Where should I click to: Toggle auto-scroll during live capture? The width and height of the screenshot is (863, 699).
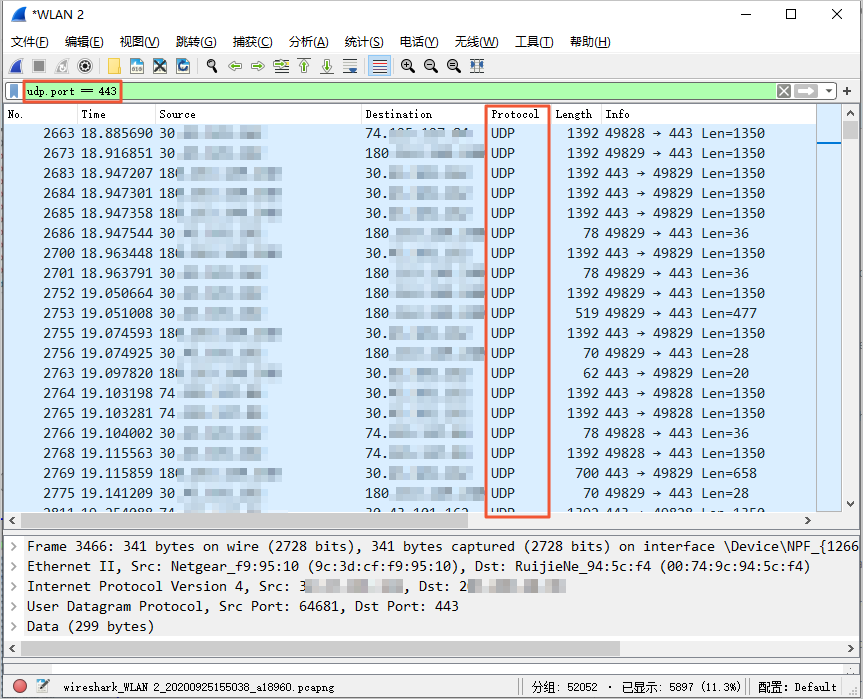(350, 67)
